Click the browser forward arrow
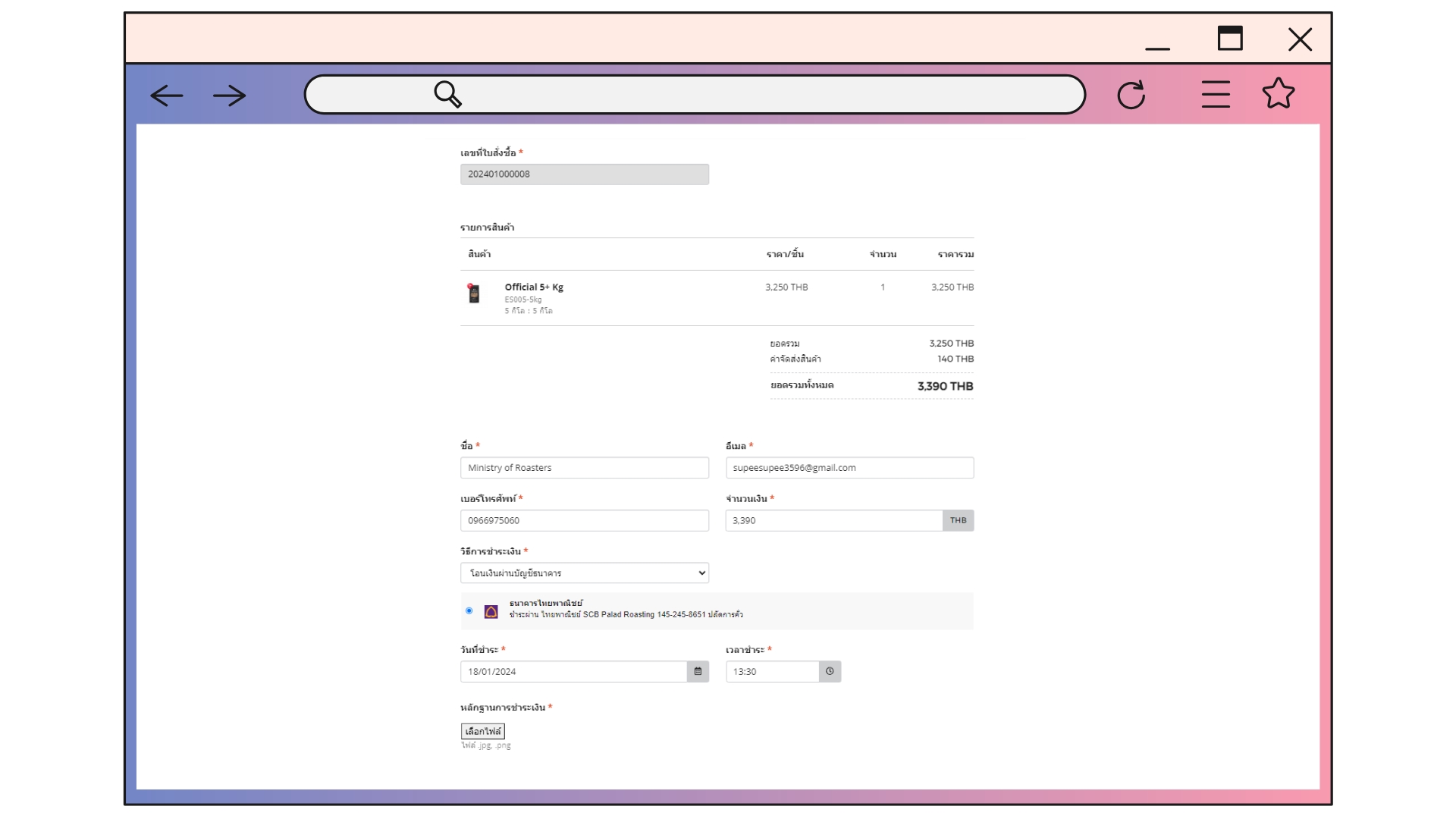1456x819 pixels. [x=229, y=96]
